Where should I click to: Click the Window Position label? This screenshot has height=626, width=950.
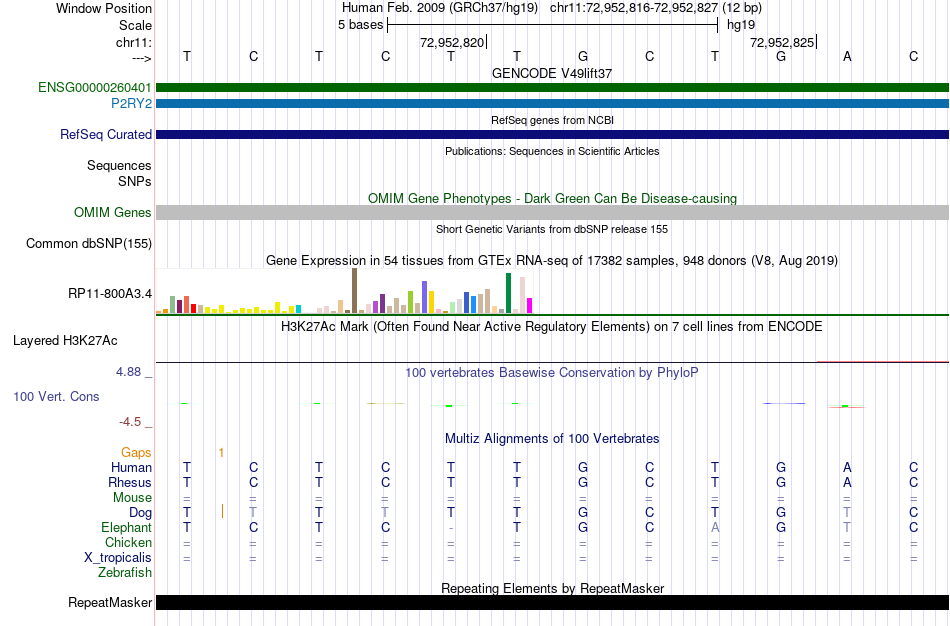pos(104,8)
